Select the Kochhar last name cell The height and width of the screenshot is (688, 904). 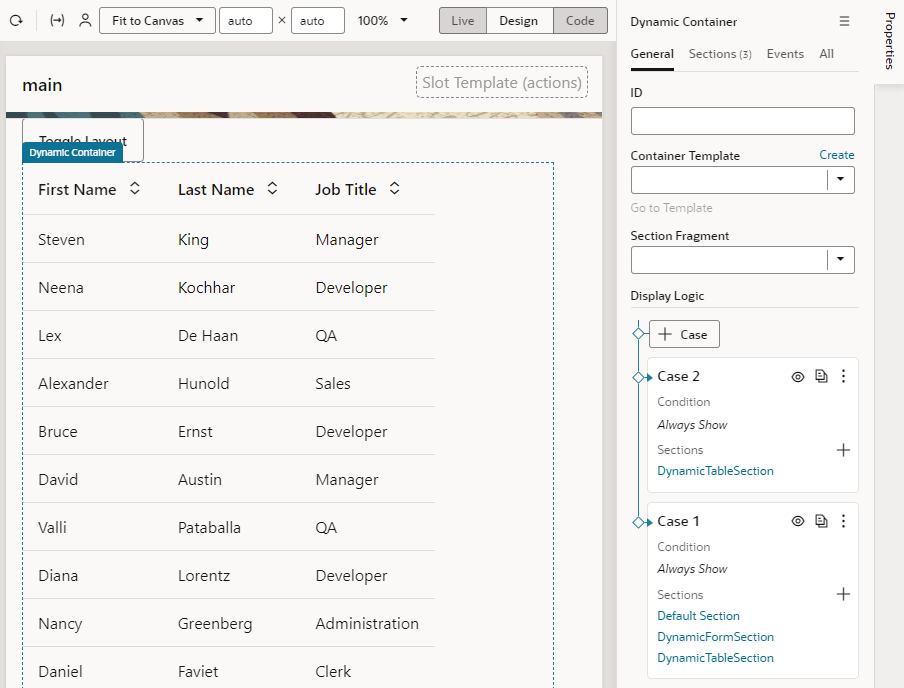point(206,288)
